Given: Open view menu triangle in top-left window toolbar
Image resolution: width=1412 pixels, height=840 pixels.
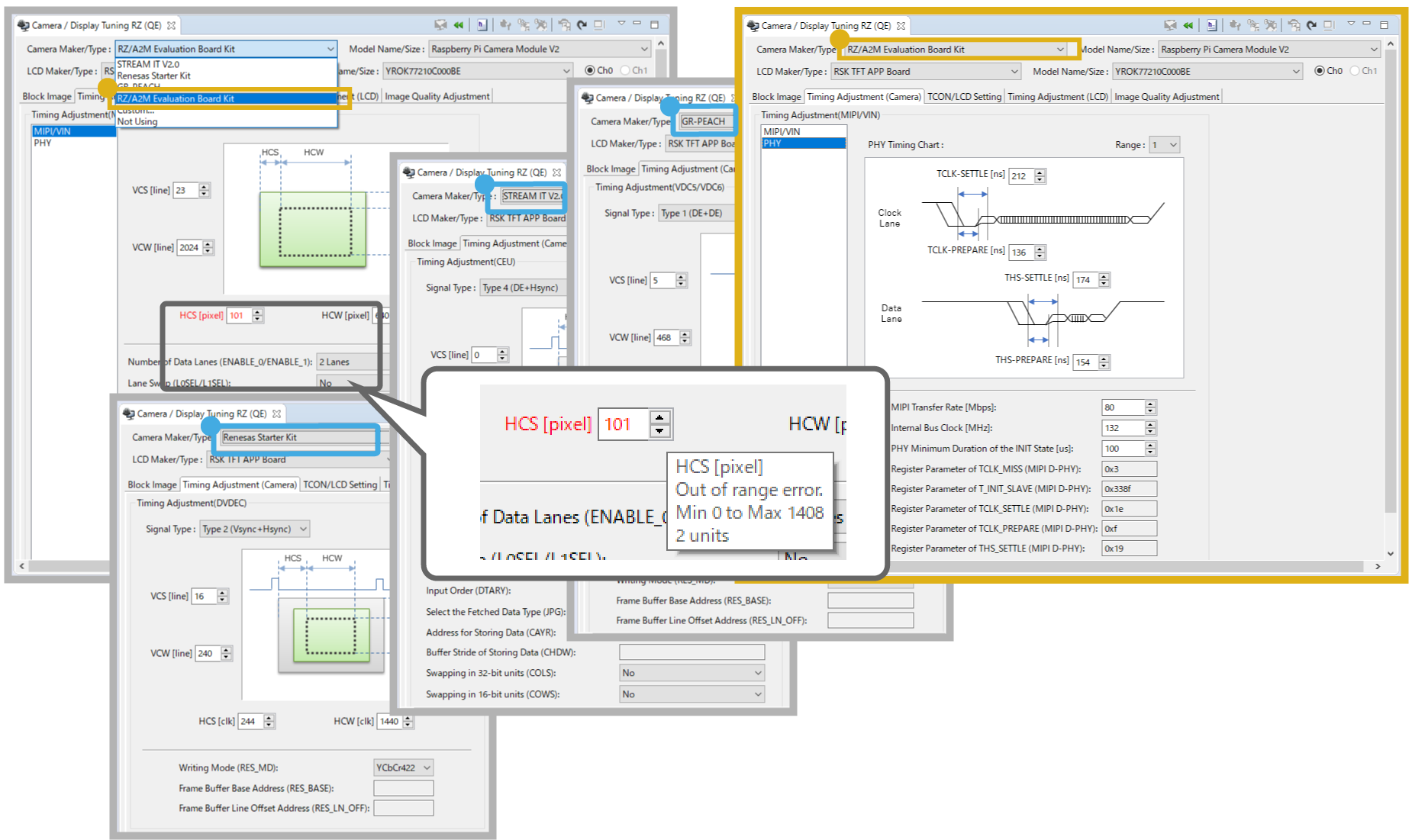Looking at the screenshot, I should coord(621,24).
